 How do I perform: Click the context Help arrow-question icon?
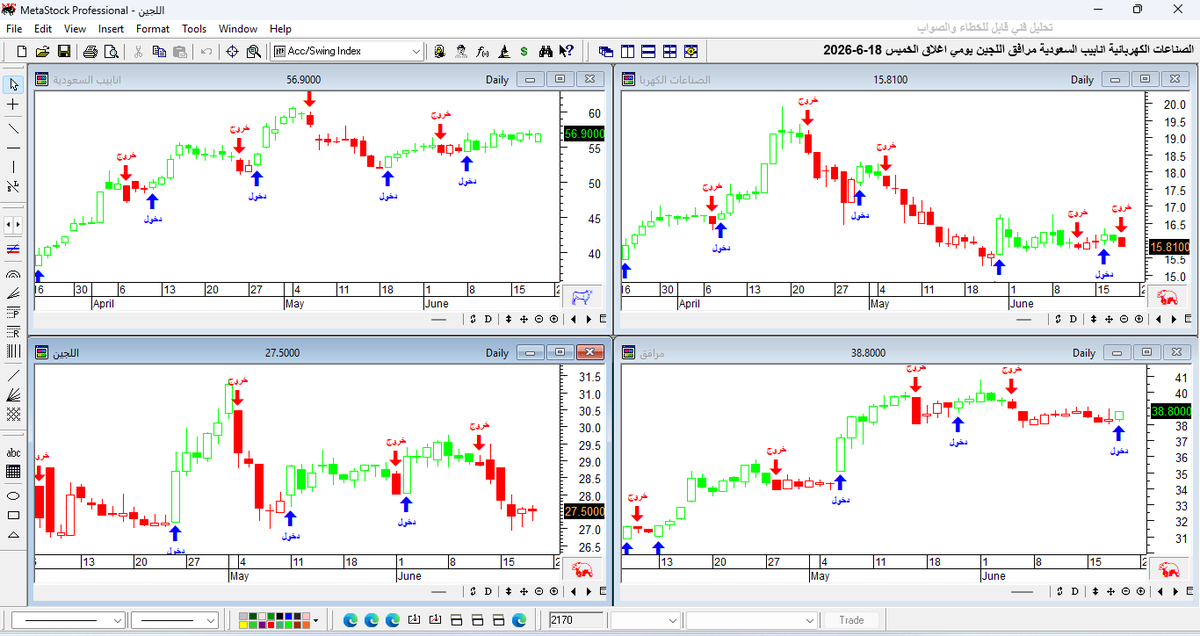pyautogui.click(x=566, y=51)
